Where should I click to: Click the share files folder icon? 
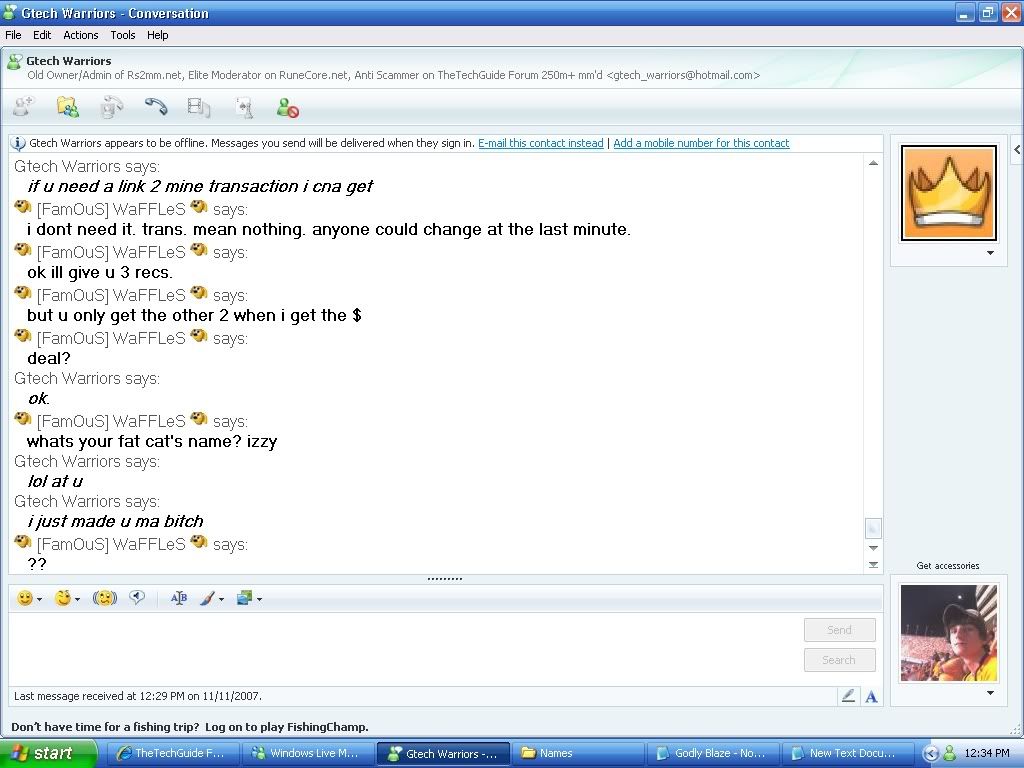coord(67,107)
